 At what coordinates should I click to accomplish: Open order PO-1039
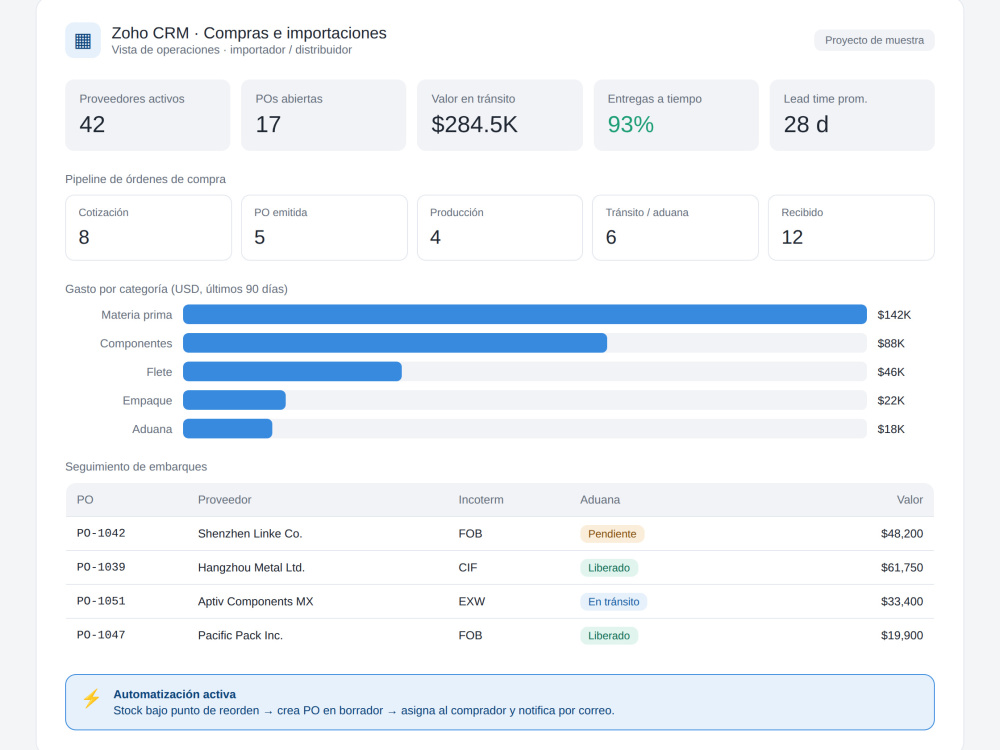coord(101,567)
